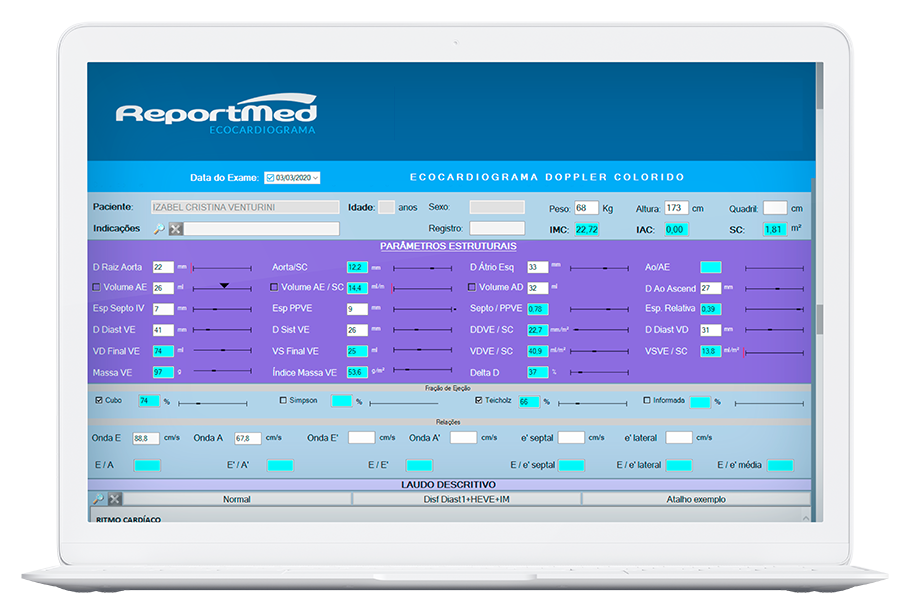Image resolution: width=900 pixels, height=603 pixels.
Task: Click the Quadril input field
Action: click(775, 208)
